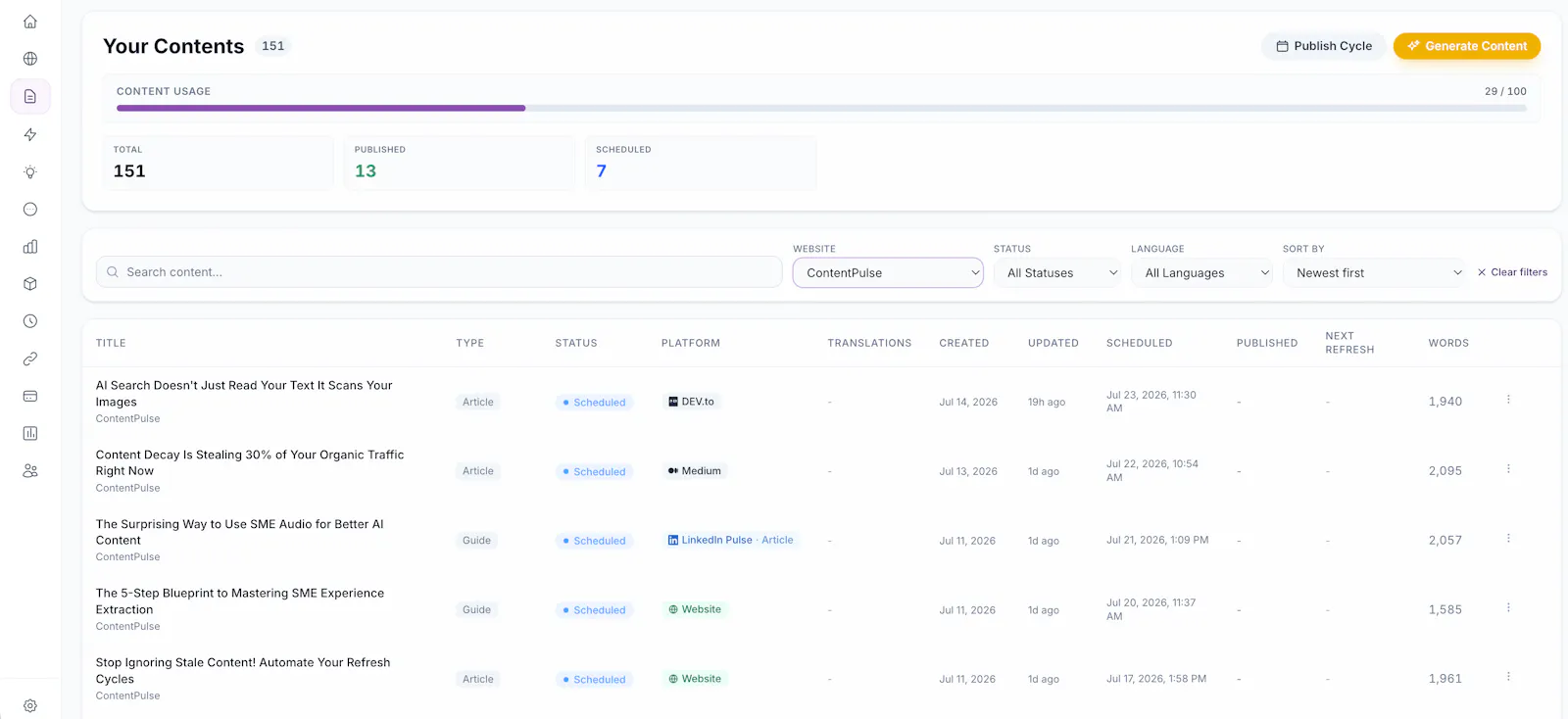Open the cube icon in the sidebar

[30, 284]
